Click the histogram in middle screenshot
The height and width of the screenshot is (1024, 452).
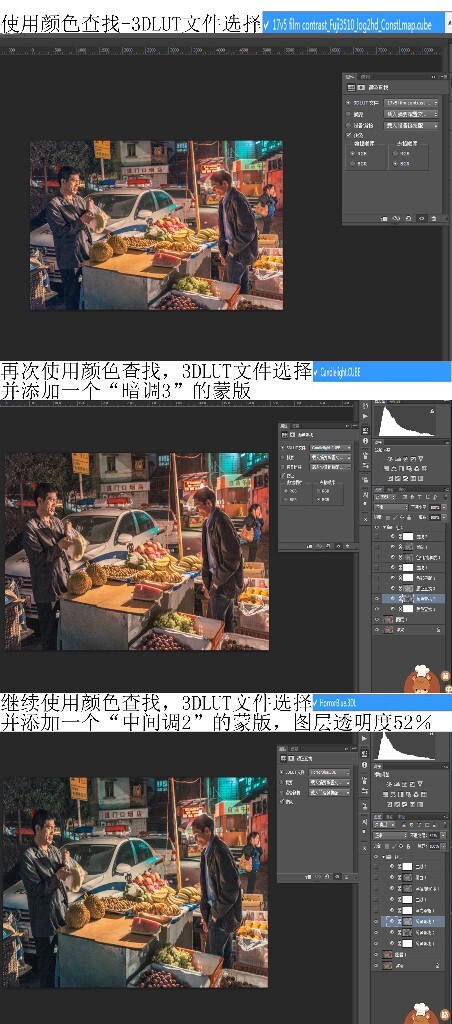click(408, 420)
